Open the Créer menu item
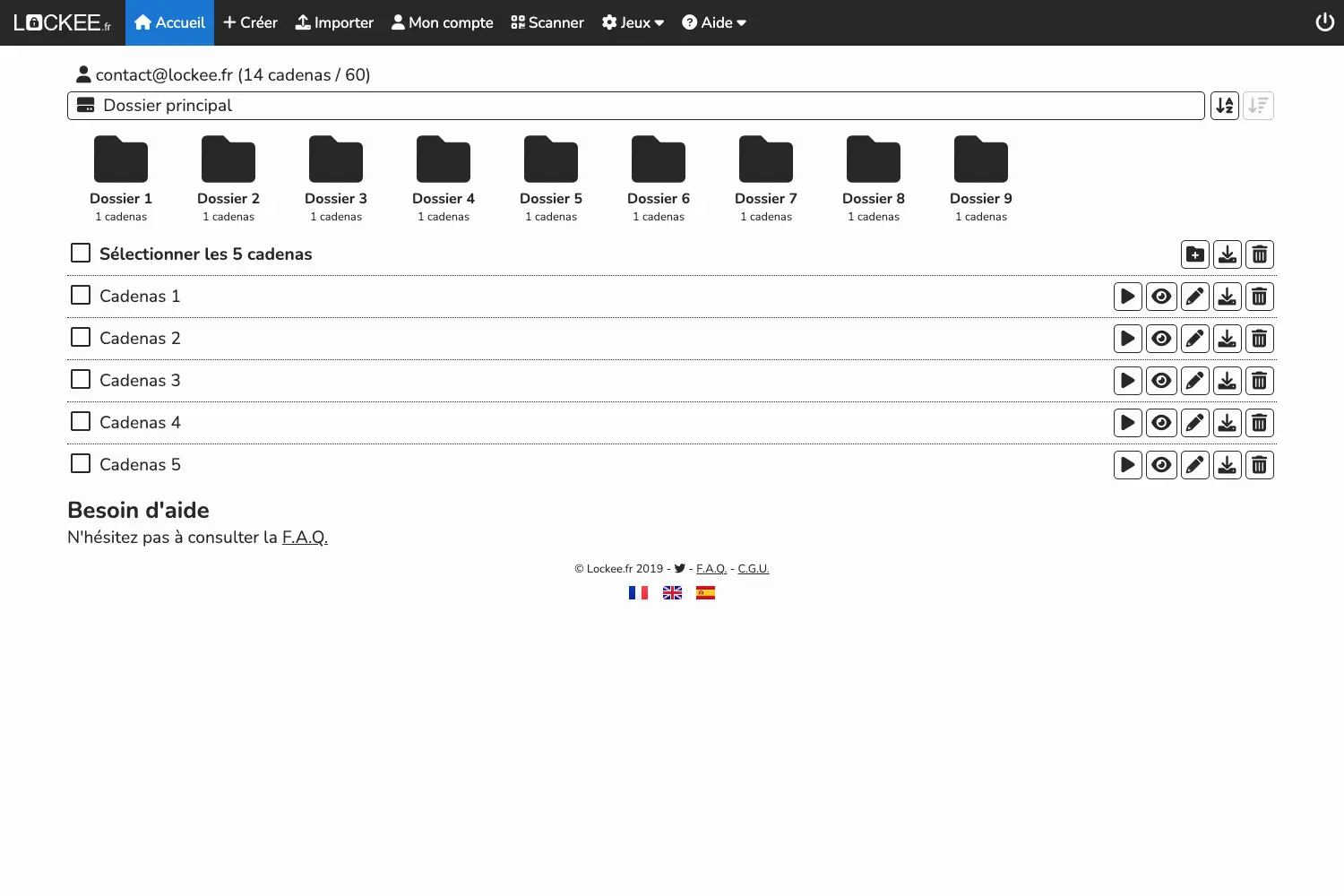The image size is (1344, 896). pos(250,22)
